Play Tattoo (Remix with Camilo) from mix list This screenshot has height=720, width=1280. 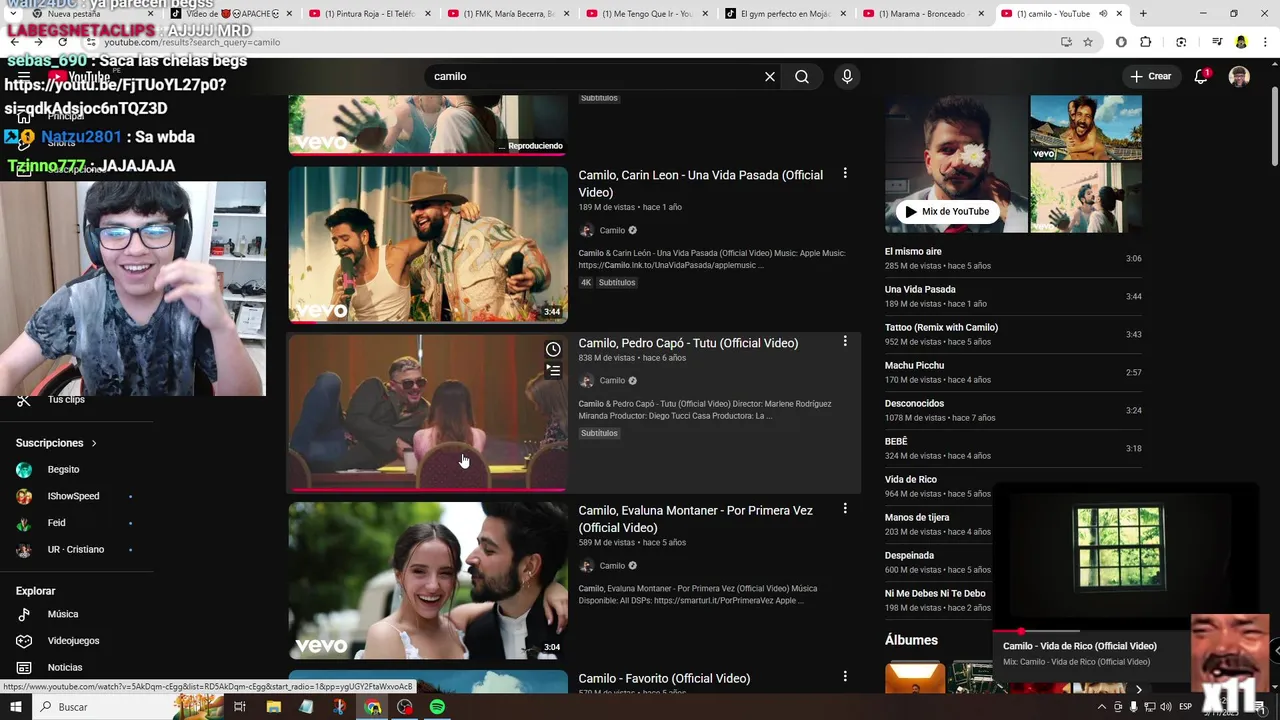1013,335
